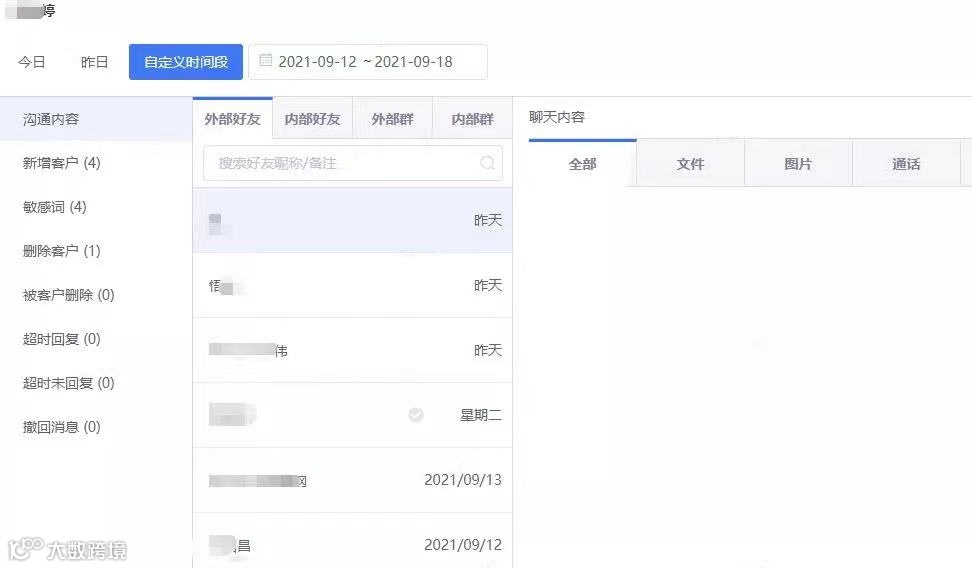The height and width of the screenshot is (568, 972).
Task: Select the 全部 chat content tab
Action: click(583, 164)
